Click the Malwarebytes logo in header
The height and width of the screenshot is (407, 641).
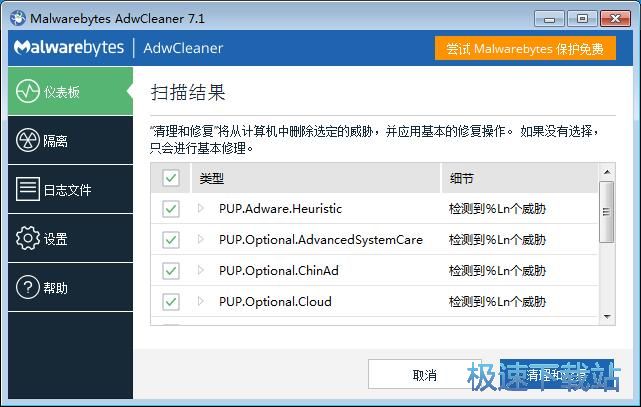(x=69, y=48)
